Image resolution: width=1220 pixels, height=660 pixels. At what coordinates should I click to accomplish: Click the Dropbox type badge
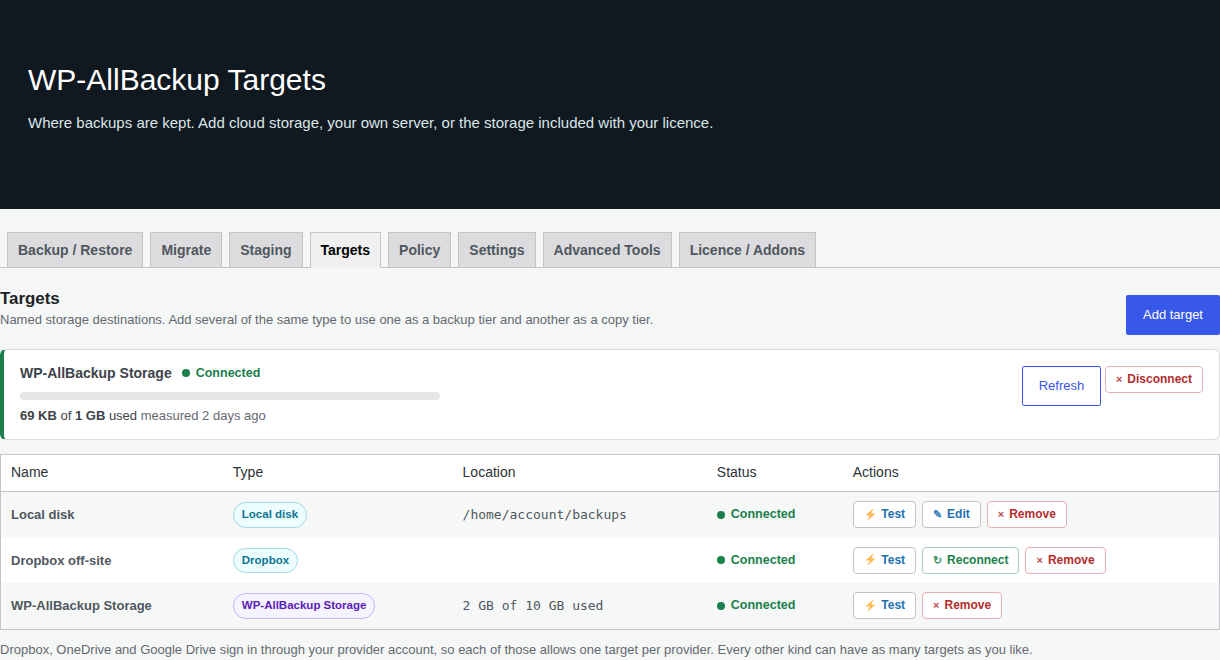click(x=265, y=560)
